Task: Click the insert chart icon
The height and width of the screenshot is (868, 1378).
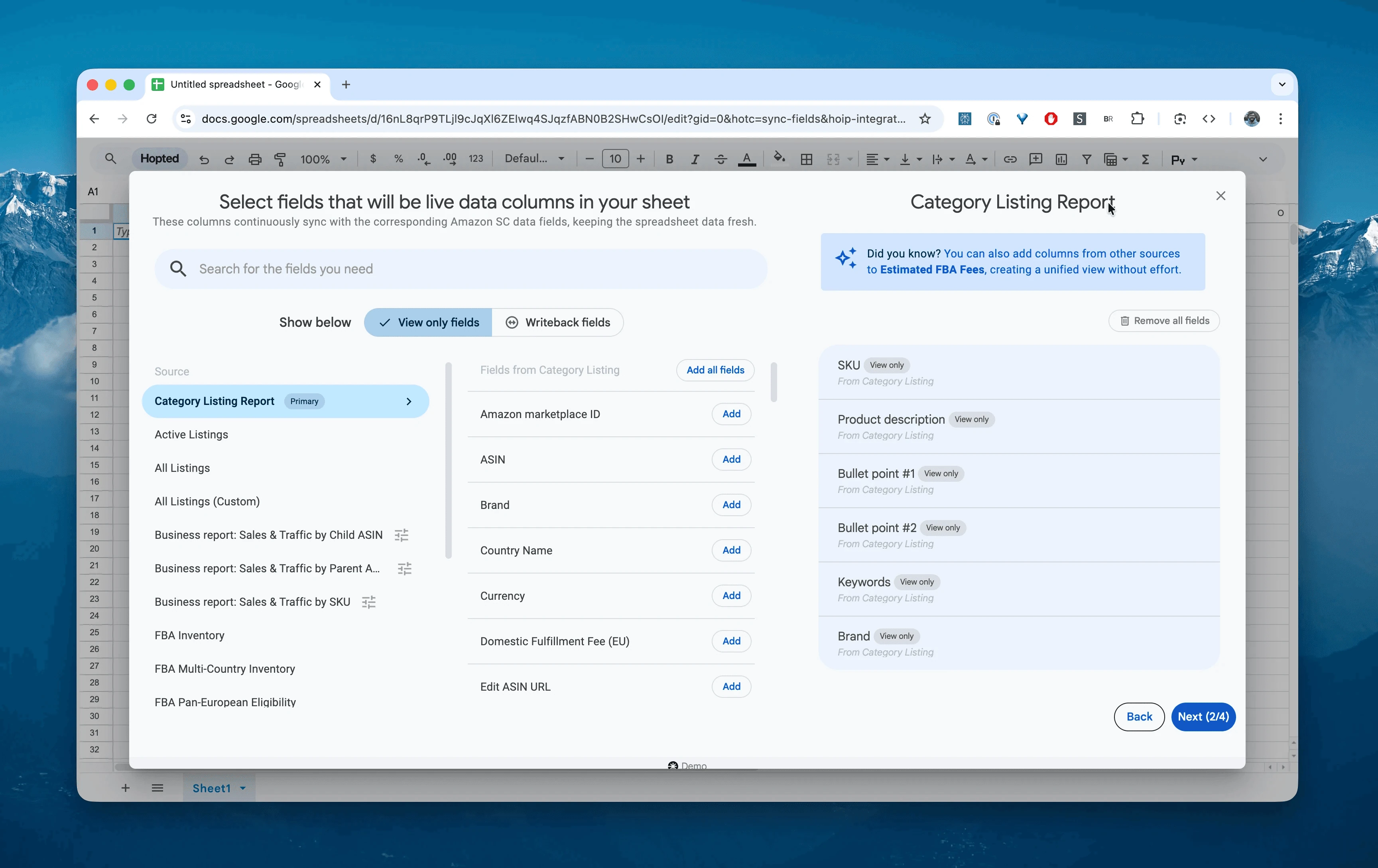Action: pyautogui.click(x=1061, y=159)
